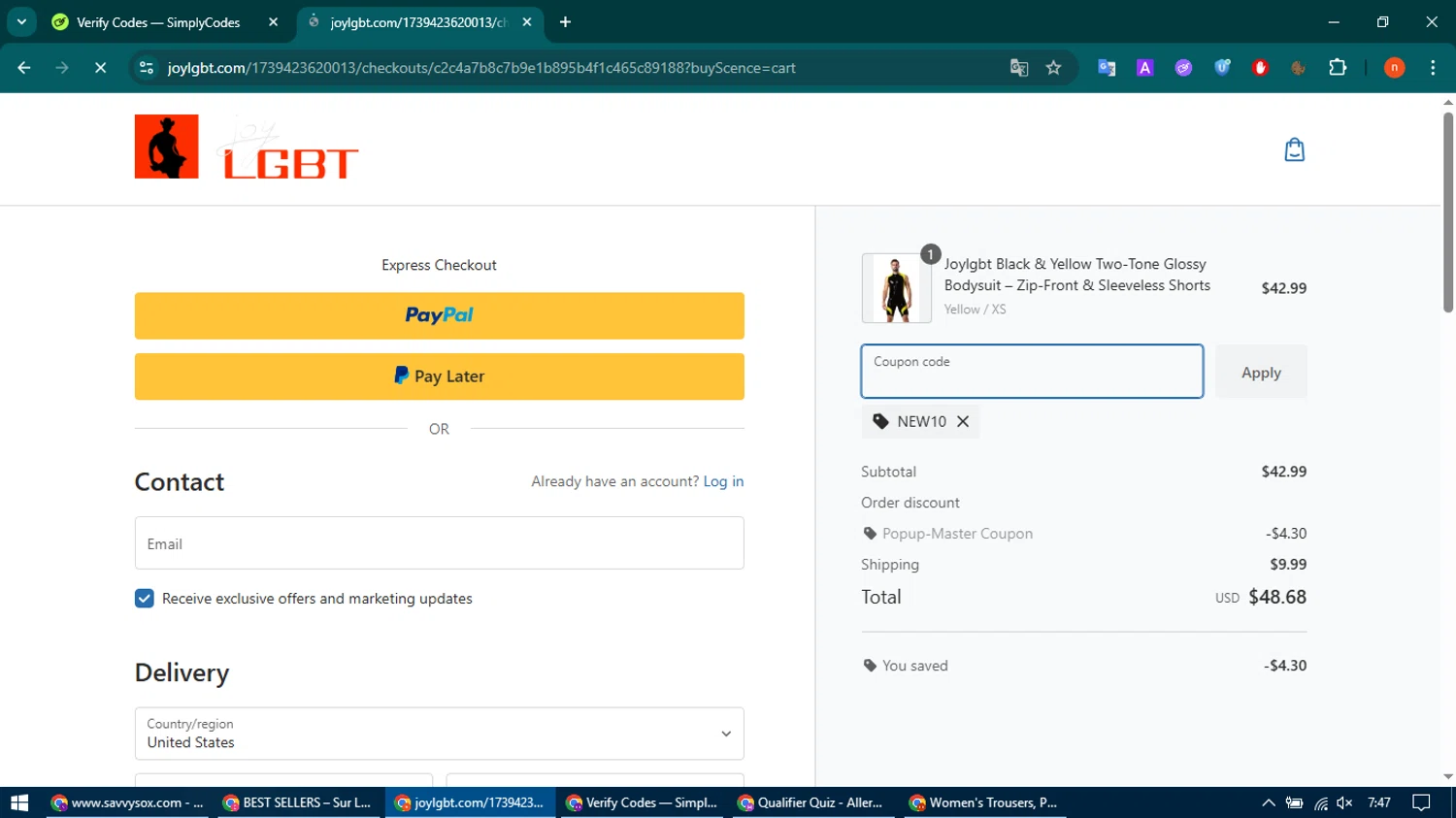Close the joylgbt.com tab
The width and height of the screenshot is (1456, 818).
(526, 22)
